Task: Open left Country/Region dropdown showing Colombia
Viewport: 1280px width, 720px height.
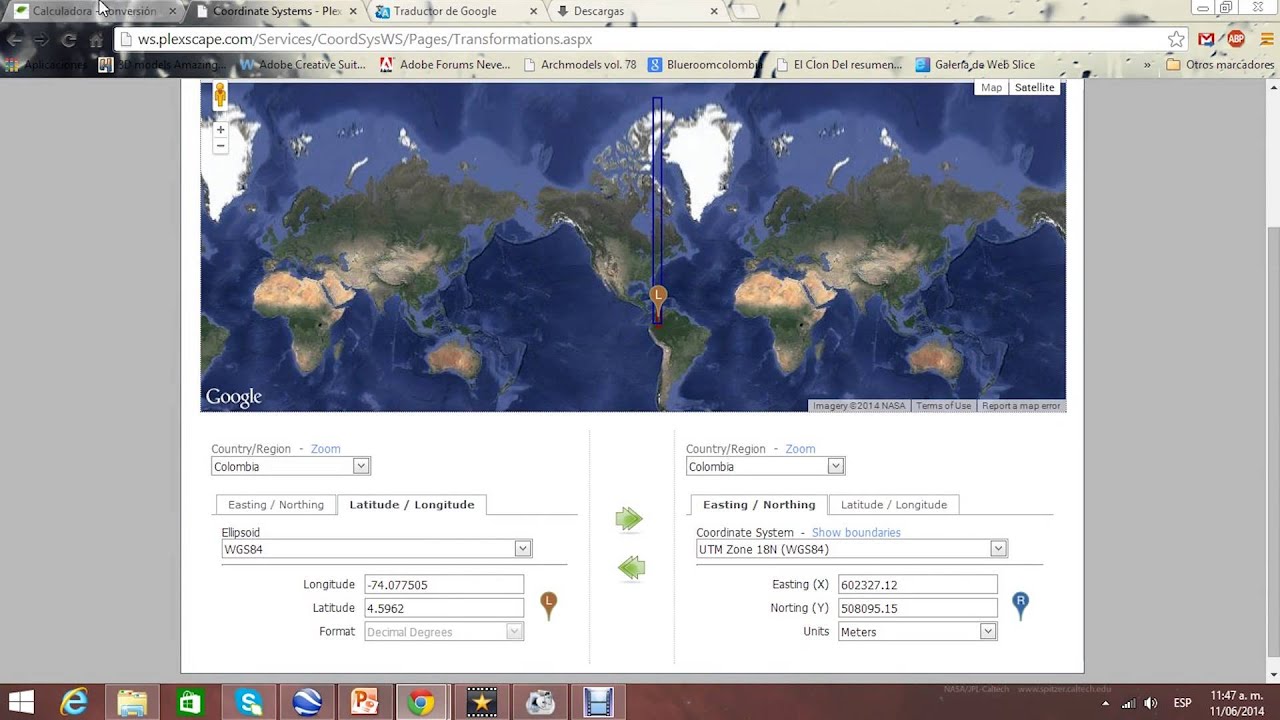Action: [x=291, y=466]
